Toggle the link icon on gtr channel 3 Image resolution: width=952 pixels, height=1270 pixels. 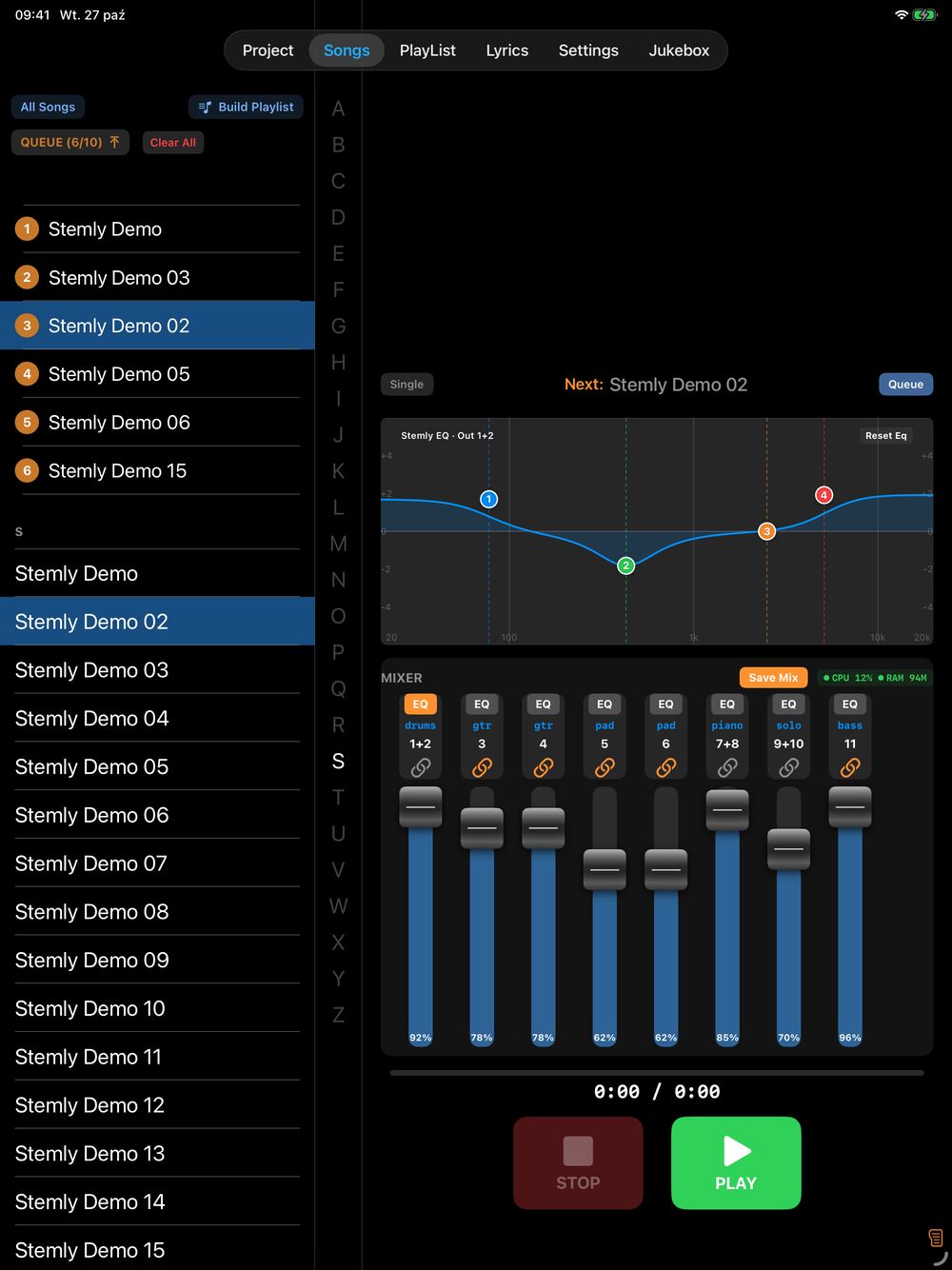coord(482,767)
